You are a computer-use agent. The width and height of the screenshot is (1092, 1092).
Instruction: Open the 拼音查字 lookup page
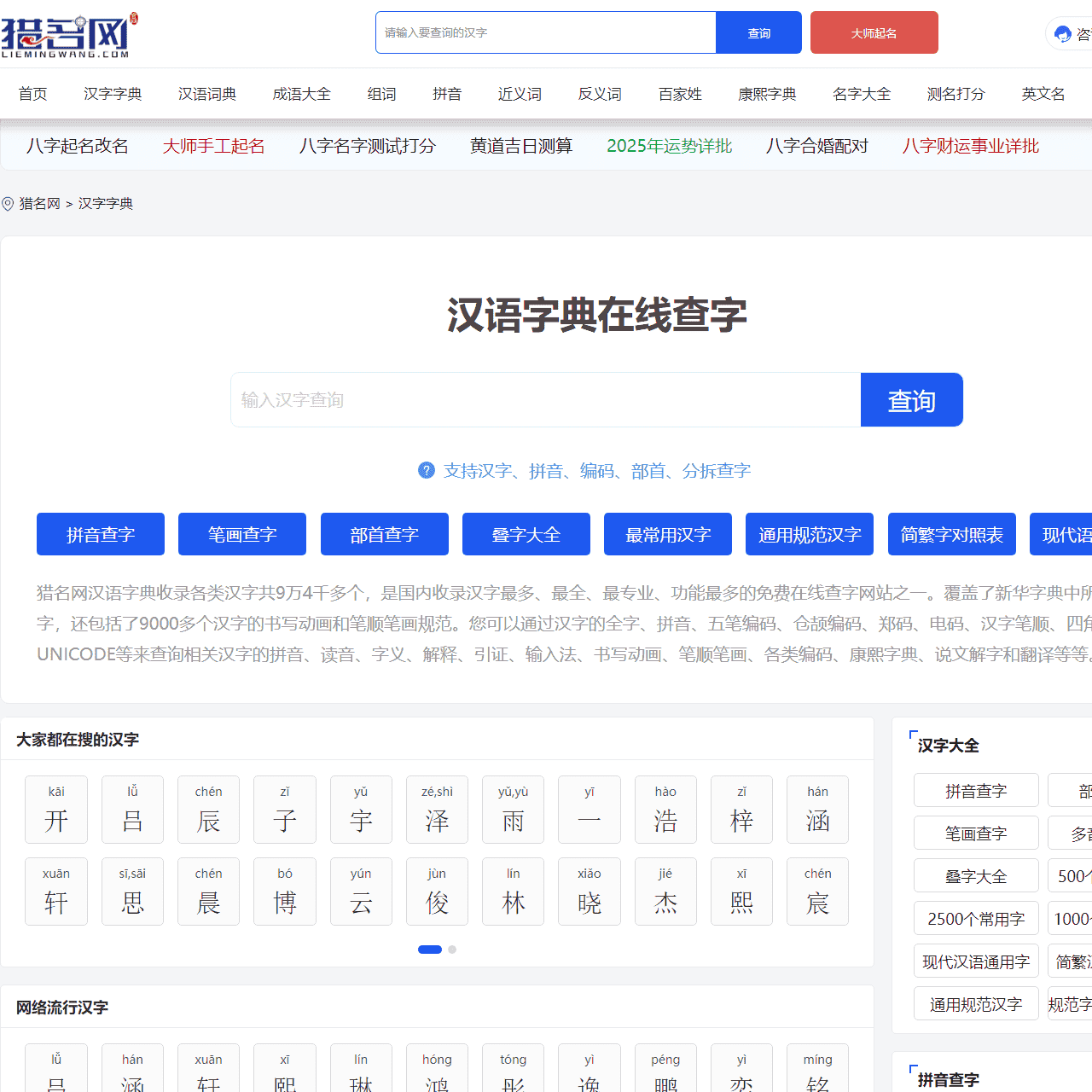click(100, 534)
